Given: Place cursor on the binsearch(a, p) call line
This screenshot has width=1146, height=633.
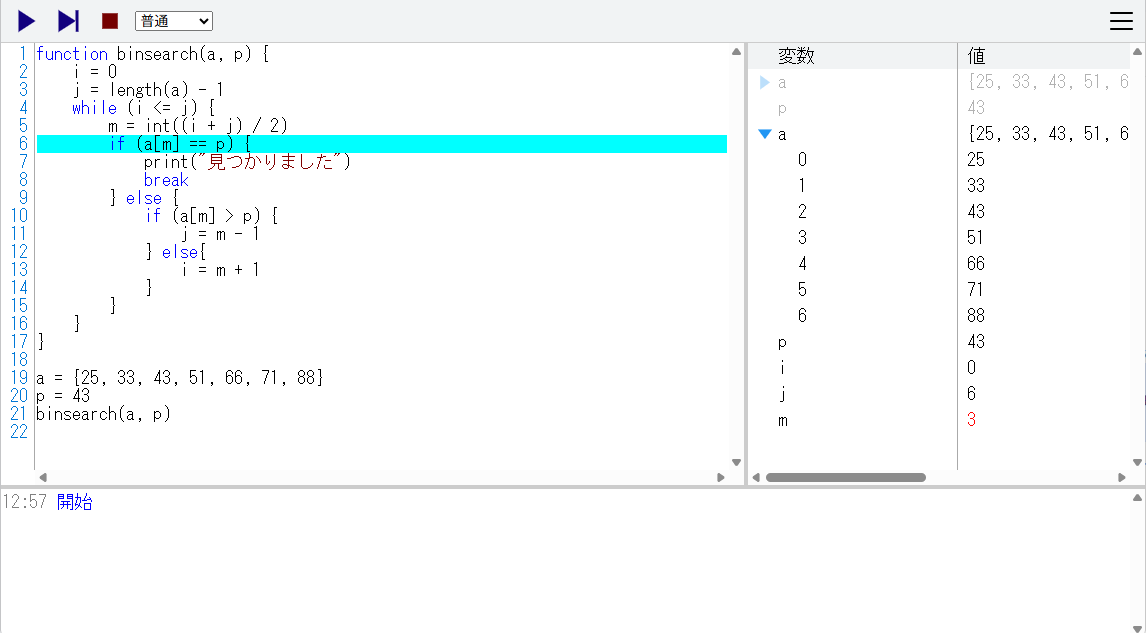Looking at the screenshot, I should [x=103, y=414].
